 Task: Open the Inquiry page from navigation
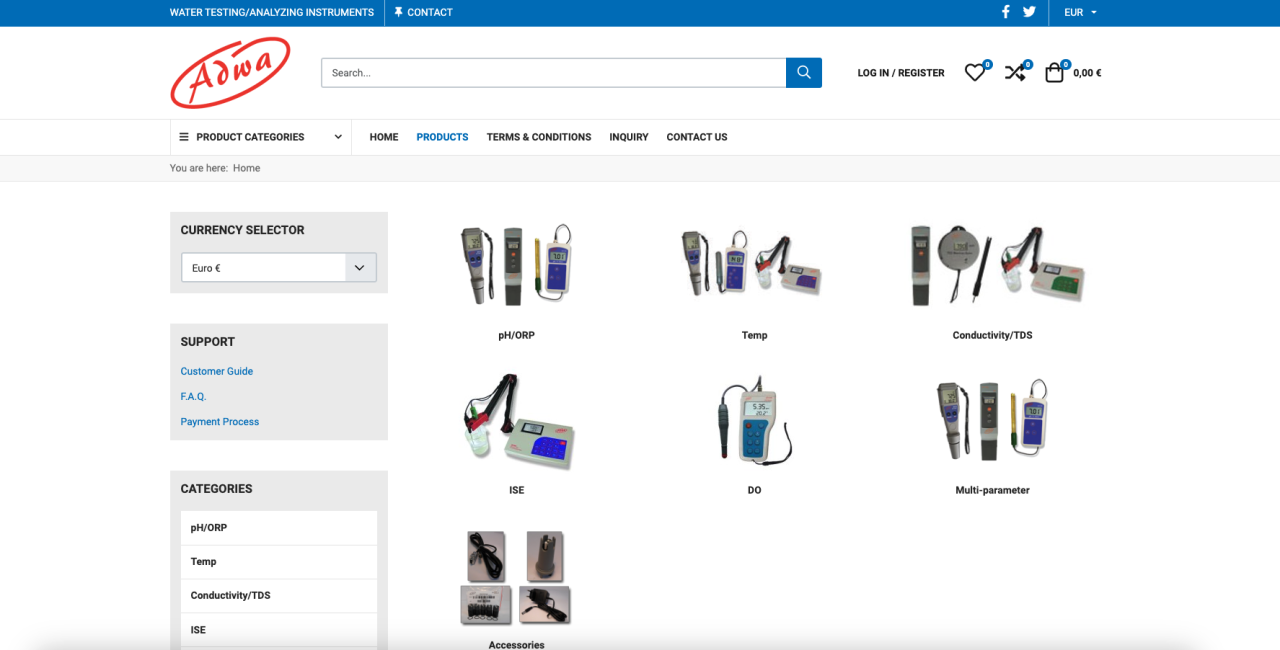[629, 137]
